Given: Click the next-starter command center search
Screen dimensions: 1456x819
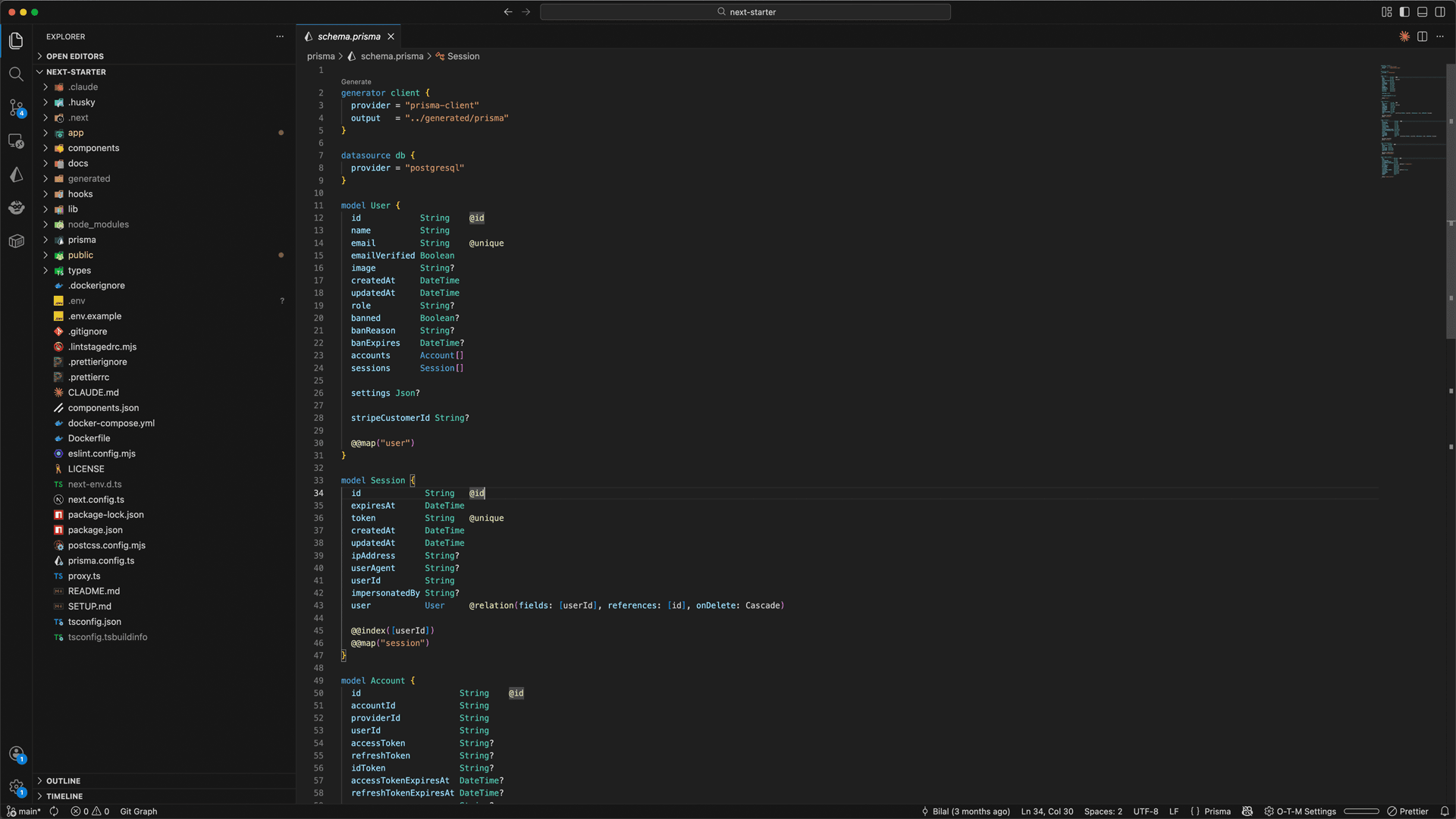Looking at the screenshot, I should coord(745,12).
